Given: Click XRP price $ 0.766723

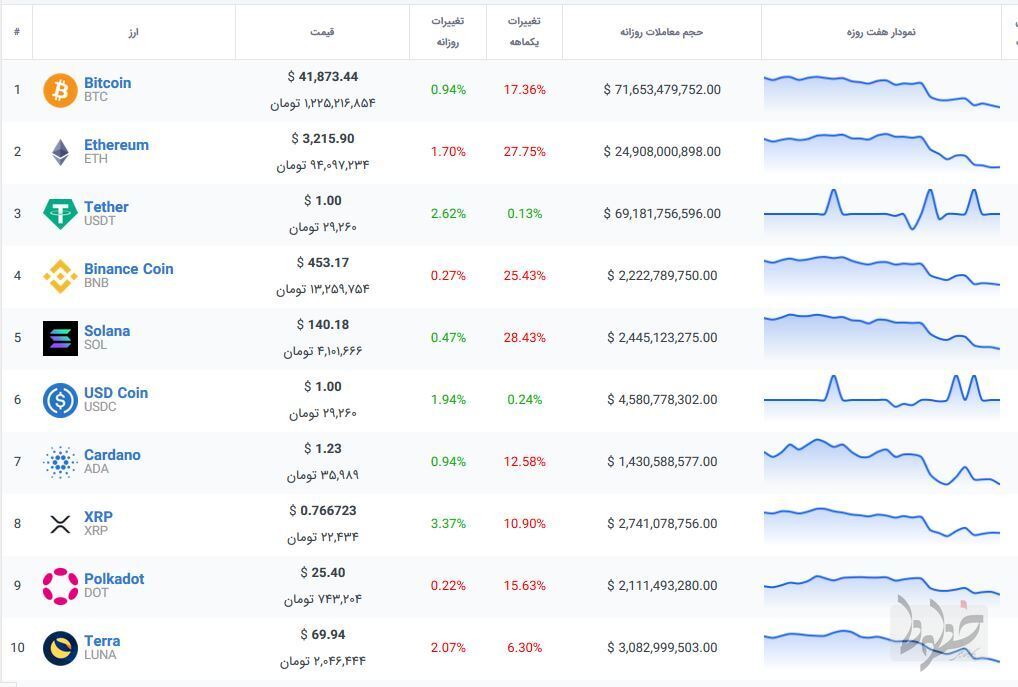Looking at the screenshot, I should coord(323,510).
